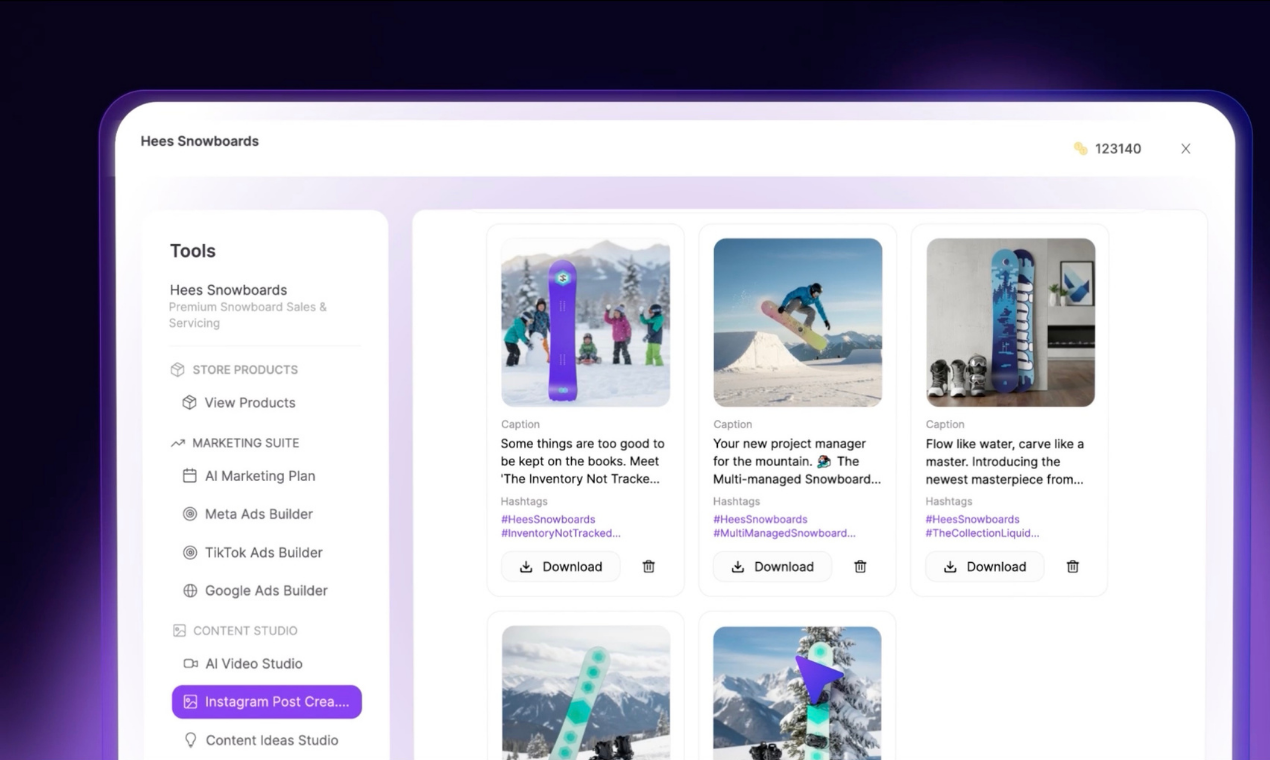Viewport: 1270px width, 760px height.
Task: Download the Inventory Not Tracked post
Action: click(561, 566)
